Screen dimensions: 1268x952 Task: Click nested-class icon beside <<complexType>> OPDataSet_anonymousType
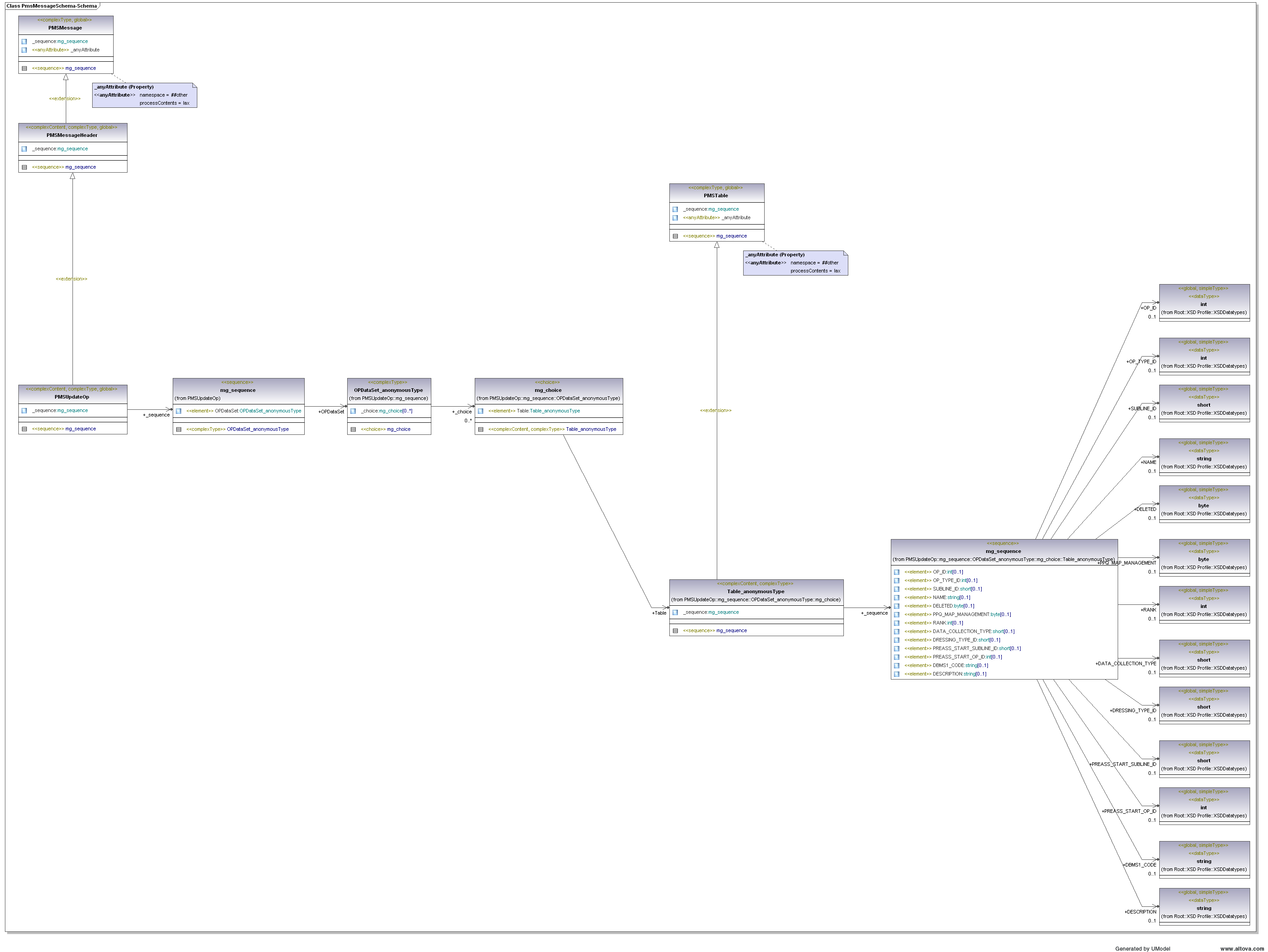click(179, 429)
